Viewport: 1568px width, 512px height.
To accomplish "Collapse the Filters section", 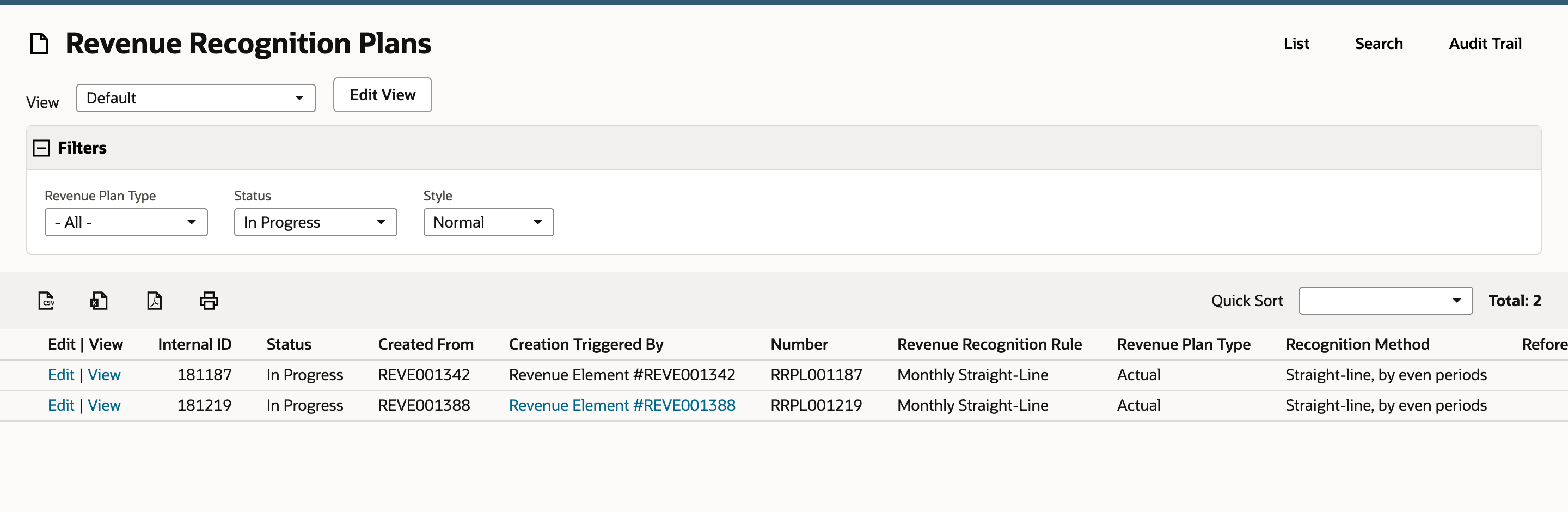I will click(x=41, y=148).
